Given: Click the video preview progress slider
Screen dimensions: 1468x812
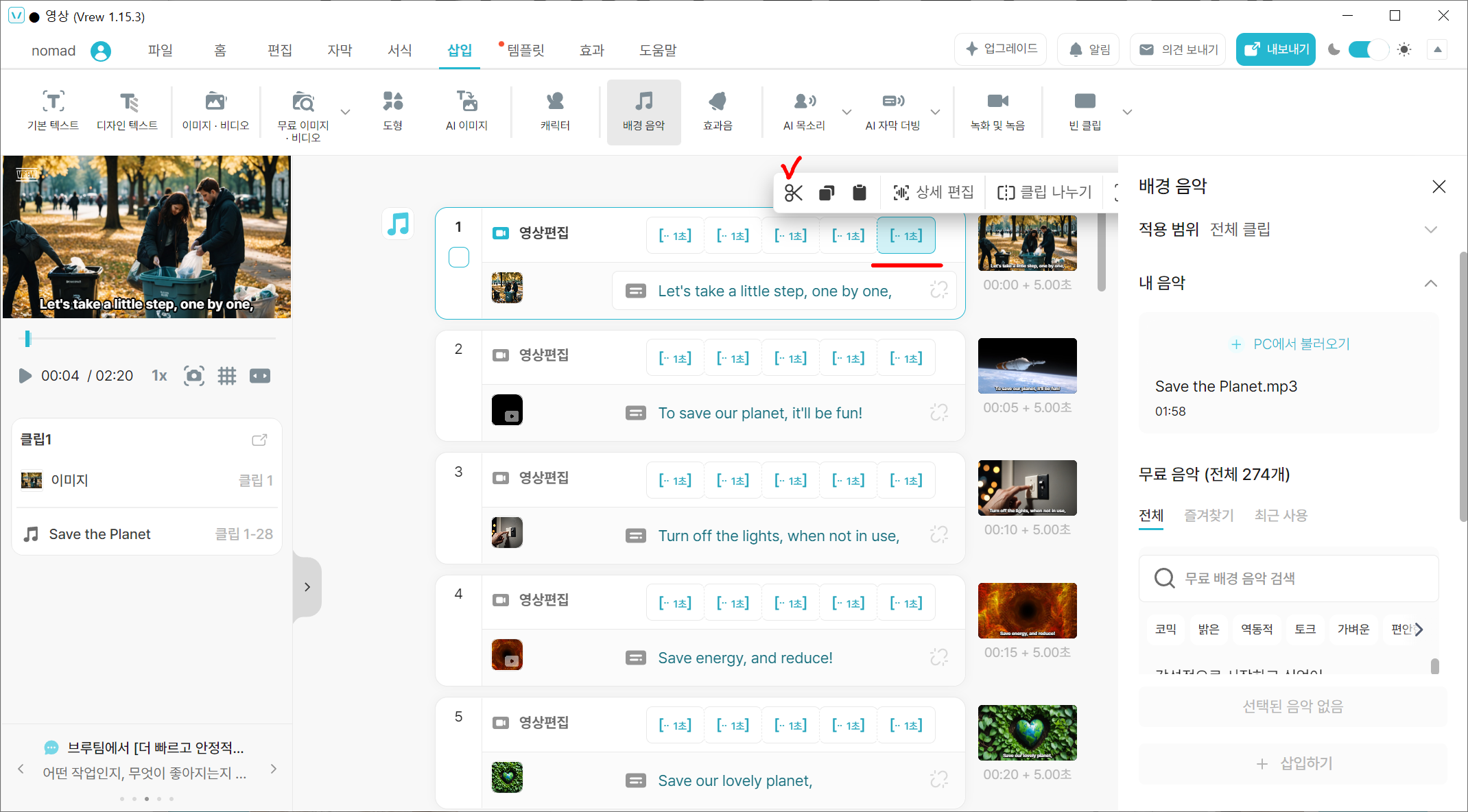Looking at the screenshot, I should [x=147, y=338].
